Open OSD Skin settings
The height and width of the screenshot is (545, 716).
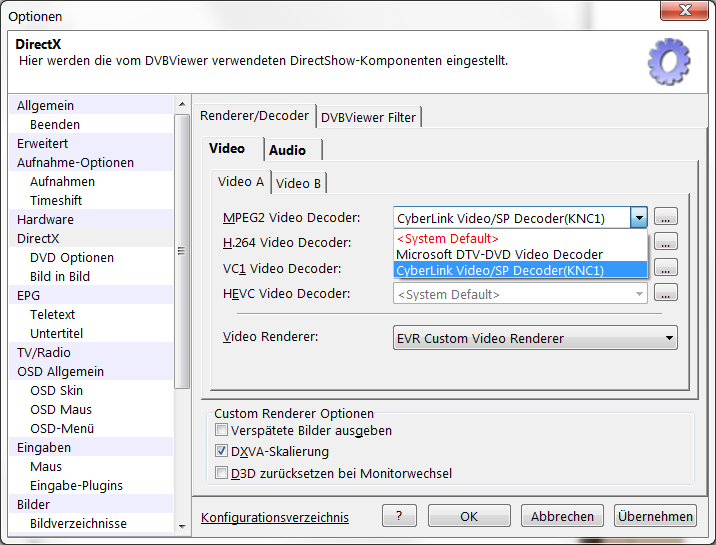tap(91, 390)
